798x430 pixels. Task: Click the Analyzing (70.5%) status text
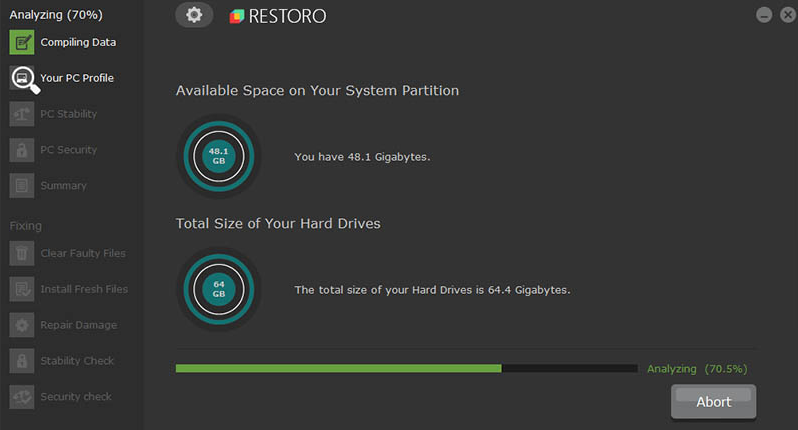click(697, 369)
